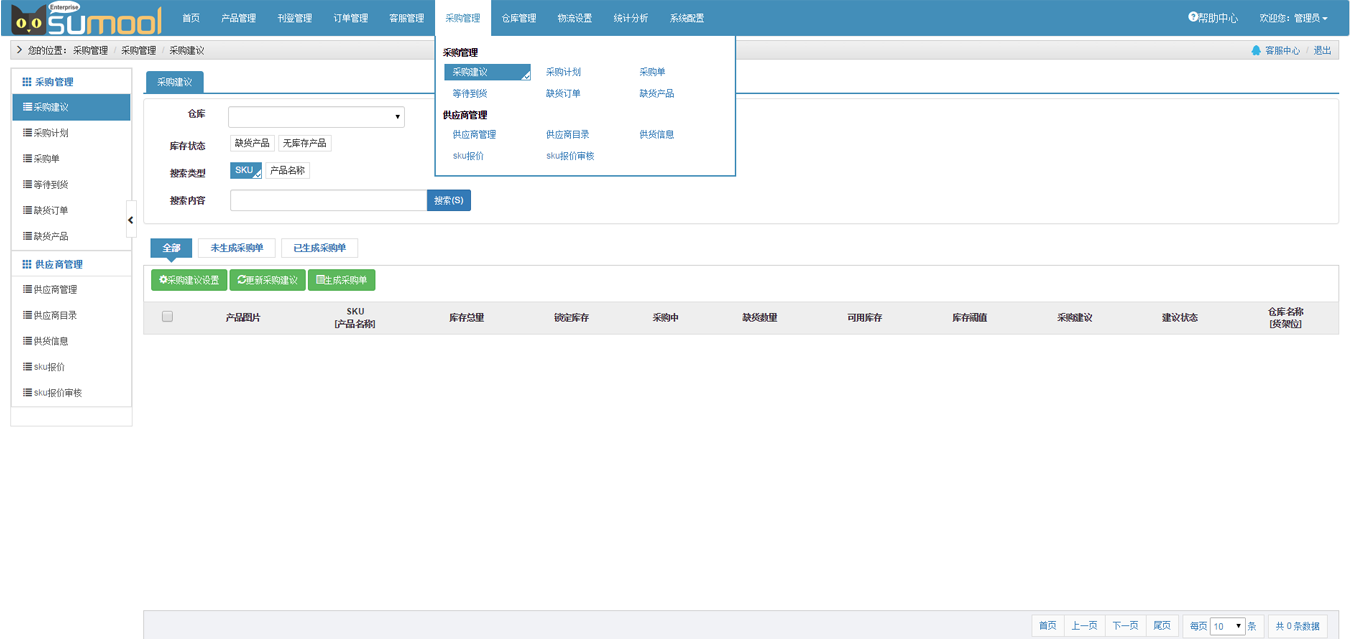Select 产品名称 as search type
This screenshot has width=1350, height=639.
[x=287, y=171]
